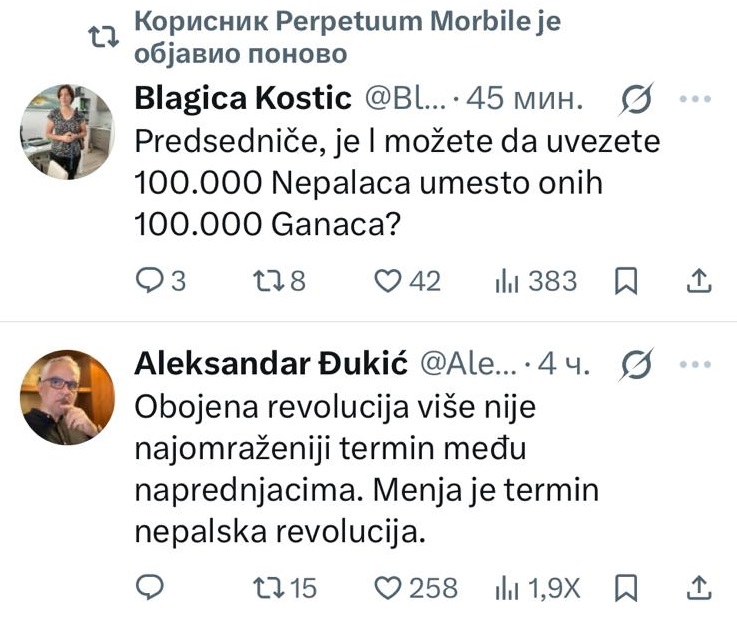Open Perpetuum Morbile reposted link

click(347, 37)
